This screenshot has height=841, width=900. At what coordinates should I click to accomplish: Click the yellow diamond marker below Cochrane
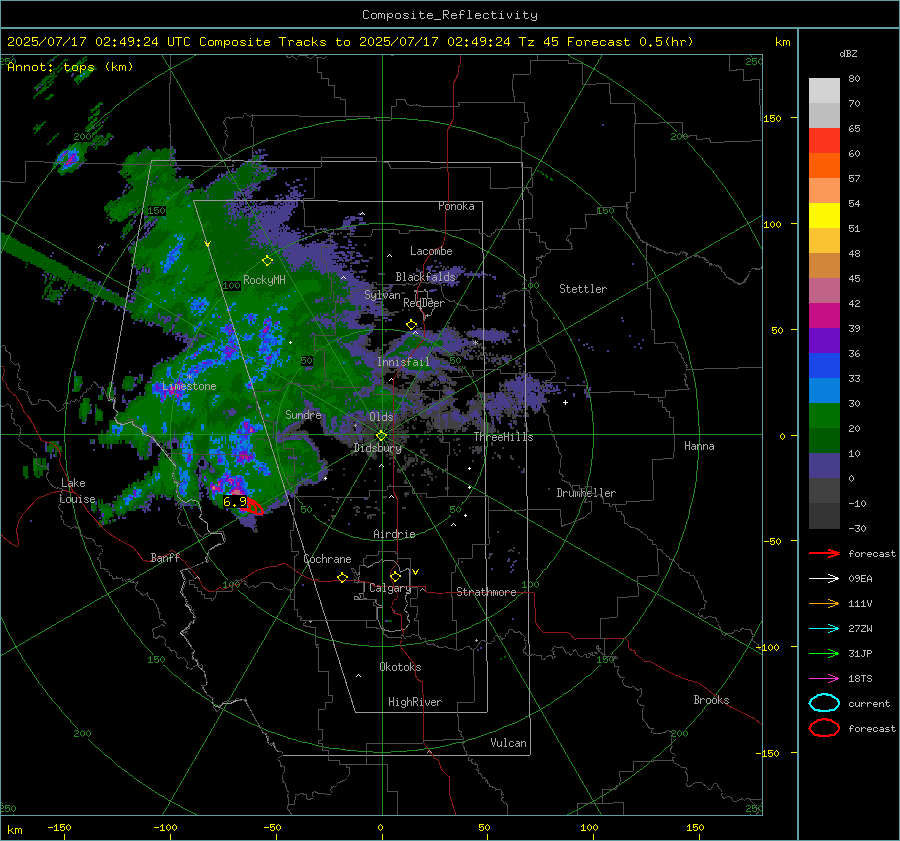(343, 578)
